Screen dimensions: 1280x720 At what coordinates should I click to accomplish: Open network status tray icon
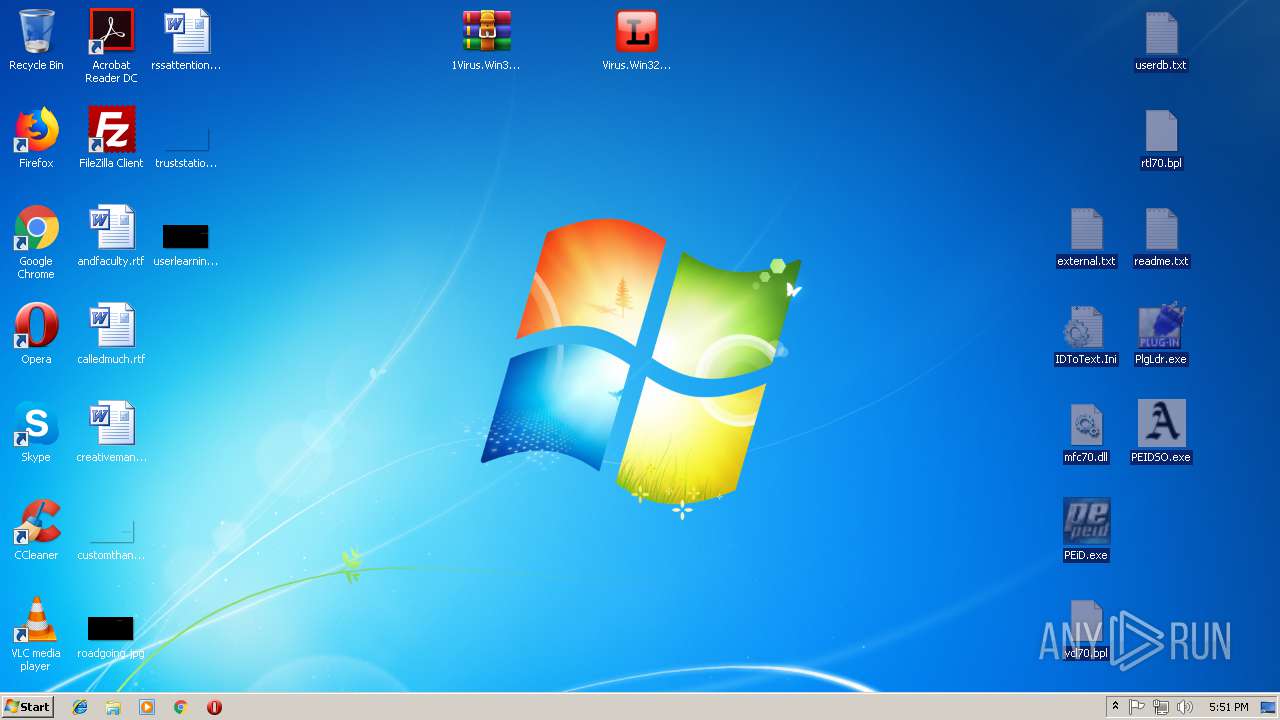coord(1161,707)
